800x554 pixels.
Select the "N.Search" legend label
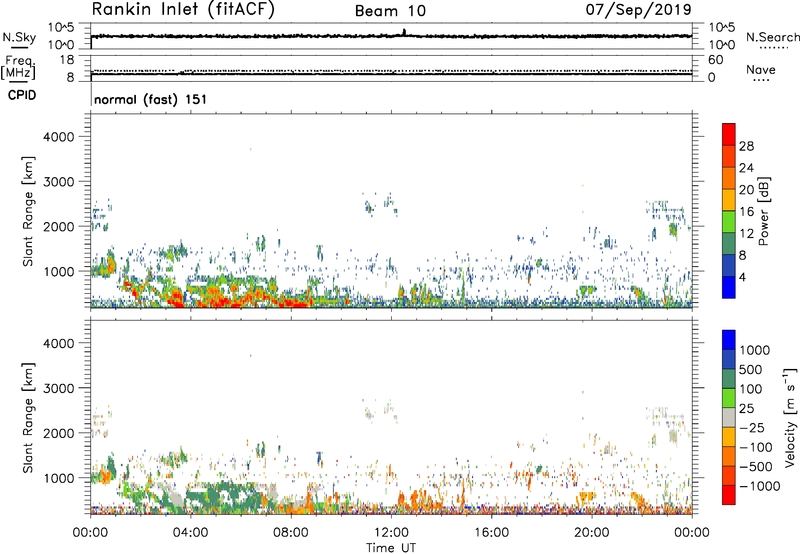[772, 37]
